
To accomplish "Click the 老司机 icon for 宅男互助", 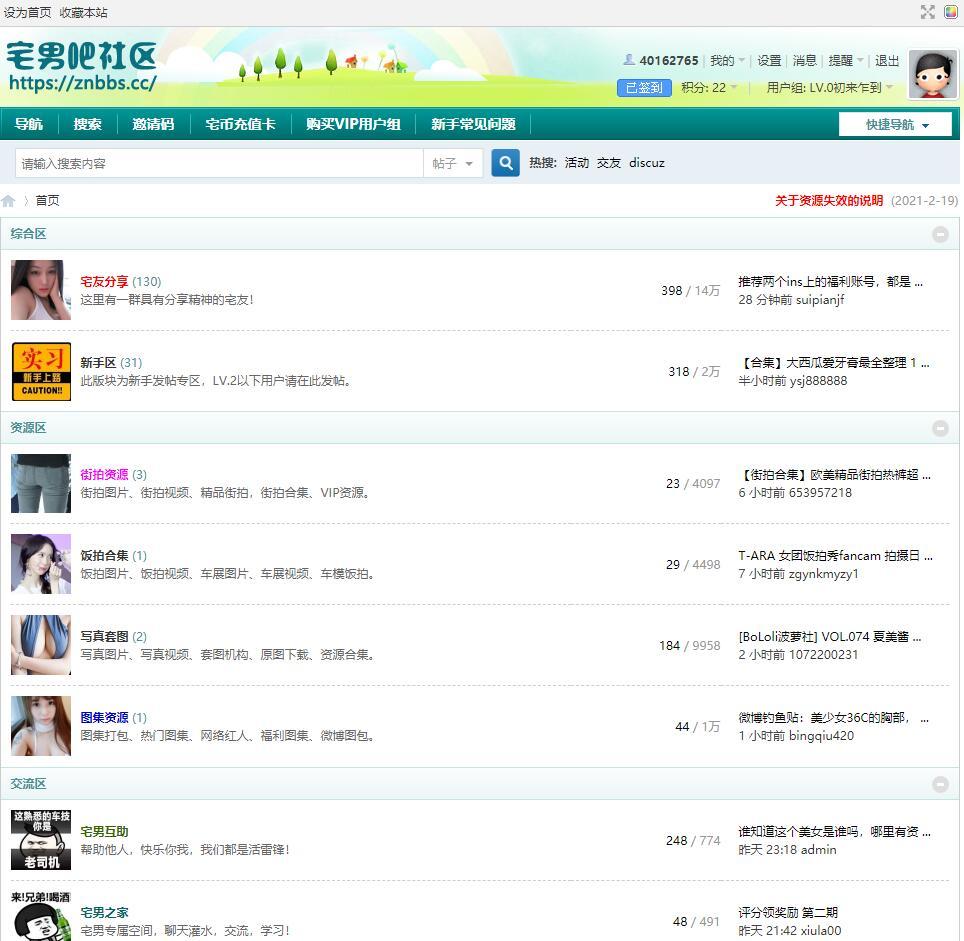I will tap(41, 840).
